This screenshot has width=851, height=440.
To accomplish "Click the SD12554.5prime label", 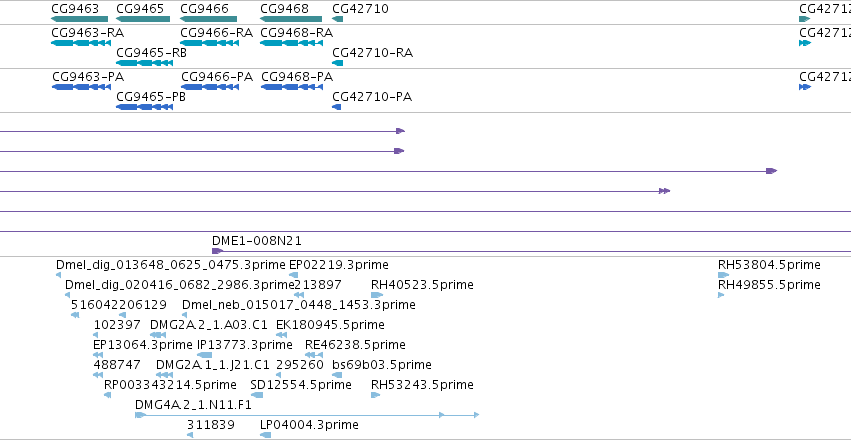I will [301, 385].
